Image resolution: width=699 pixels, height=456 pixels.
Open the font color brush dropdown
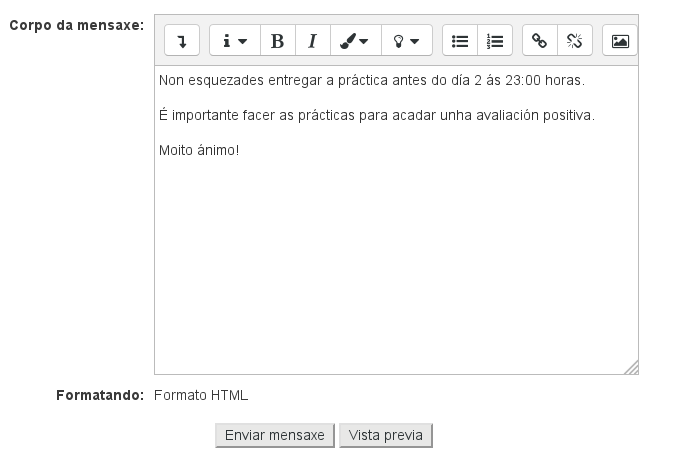355,41
